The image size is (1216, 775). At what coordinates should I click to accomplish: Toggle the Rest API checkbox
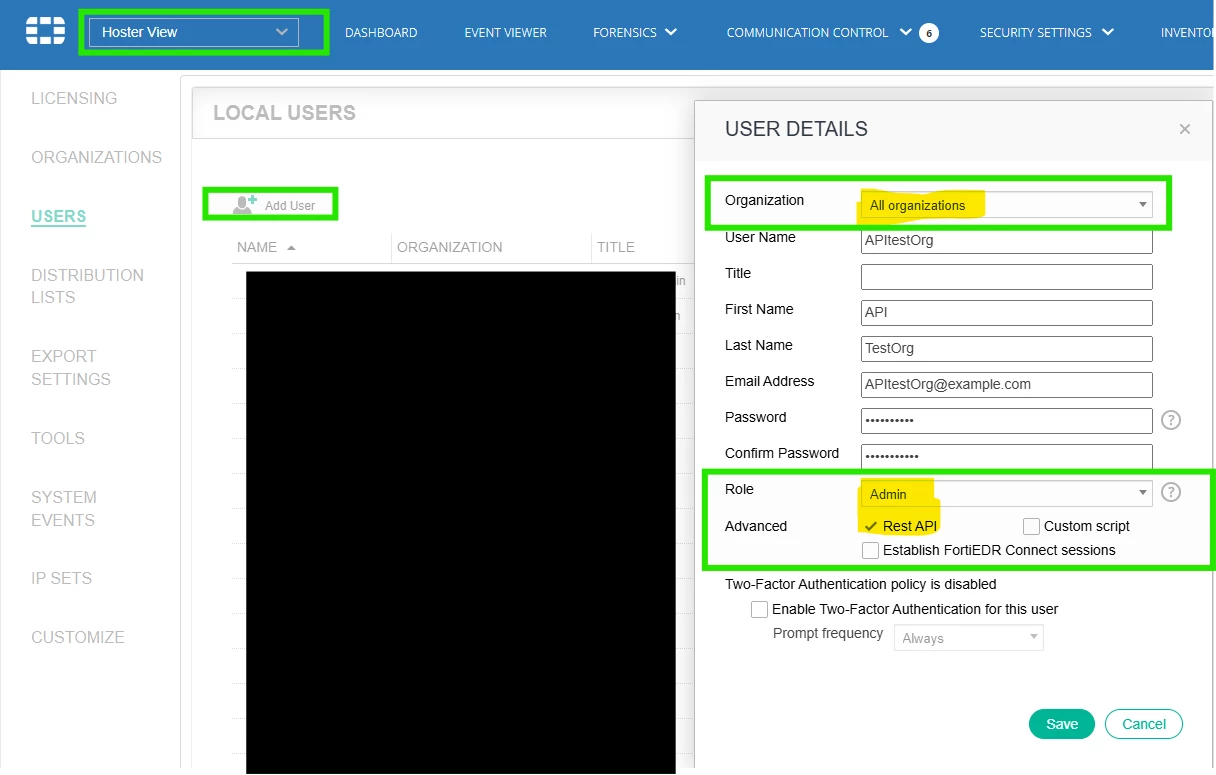[870, 526]
